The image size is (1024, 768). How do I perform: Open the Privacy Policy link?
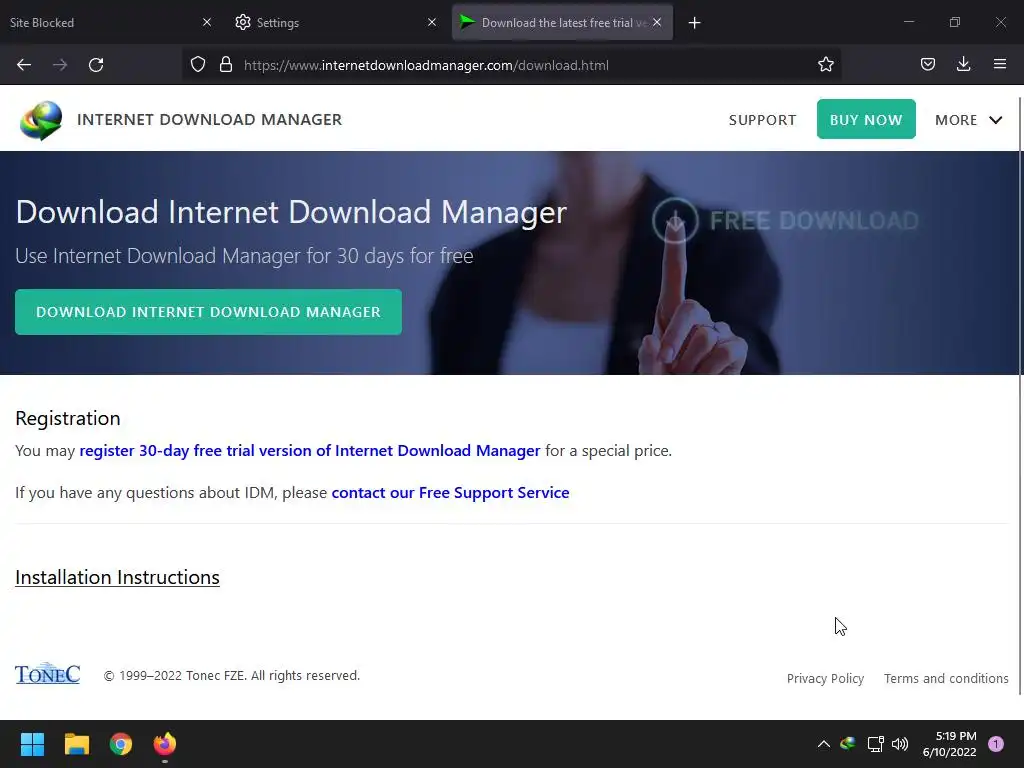click(x=825, y=679)
